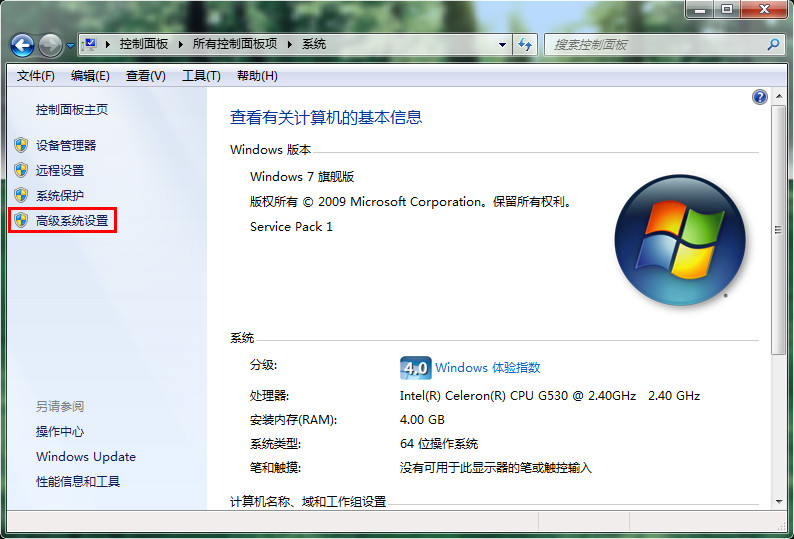Expand the address bar history dropdown
The width and height of the screenshot is (794, 539).
coord(503,45)
